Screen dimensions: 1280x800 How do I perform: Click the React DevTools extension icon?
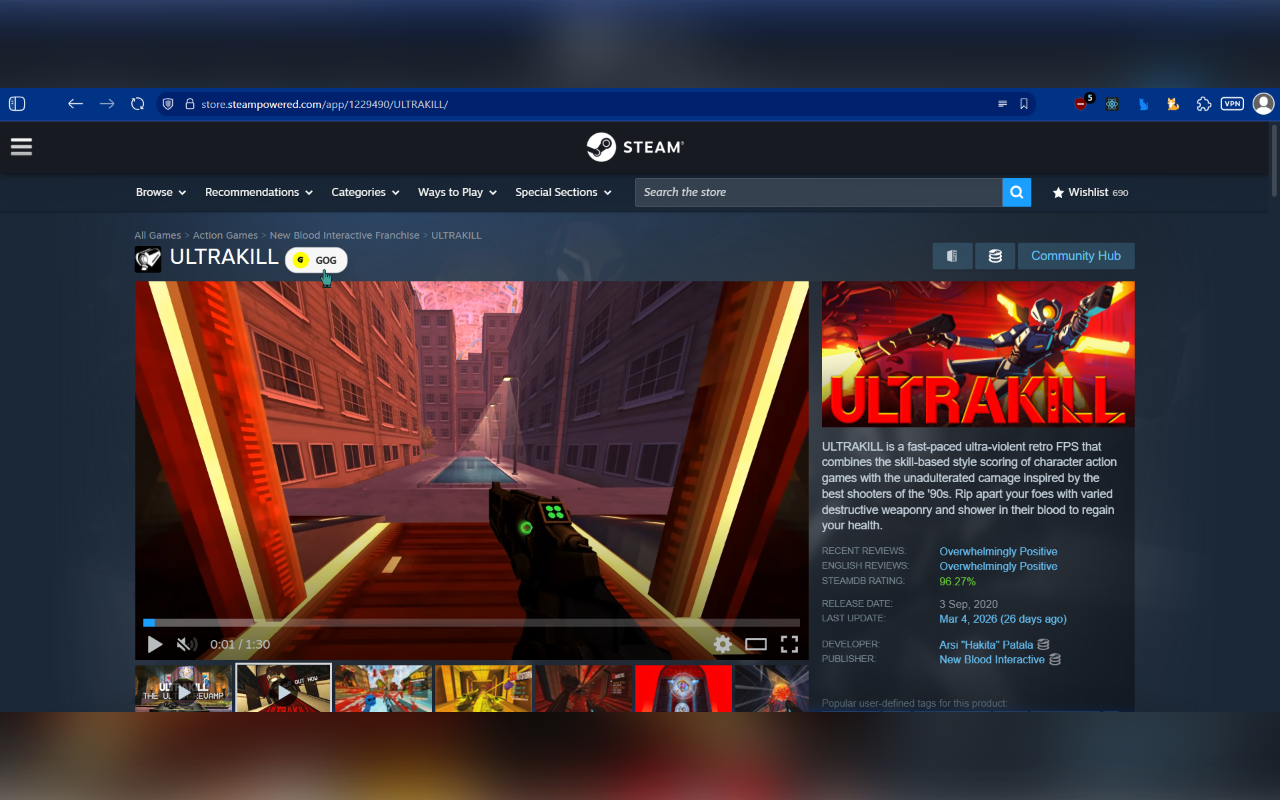[1112, 104]
